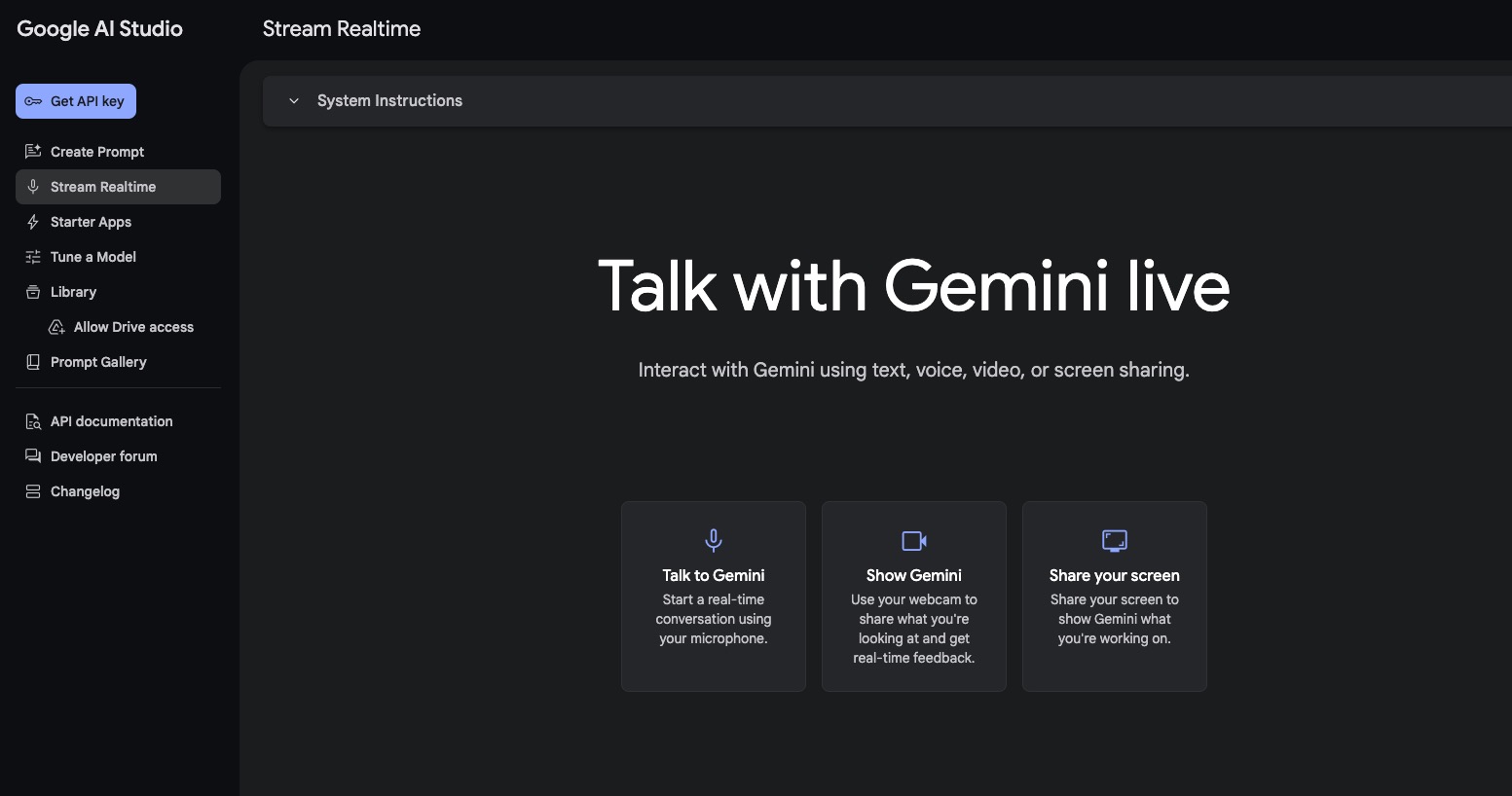Click the Talk with Gemini live heading
This screenshot has width=1512, height=796.
click(x=914, y=286)
